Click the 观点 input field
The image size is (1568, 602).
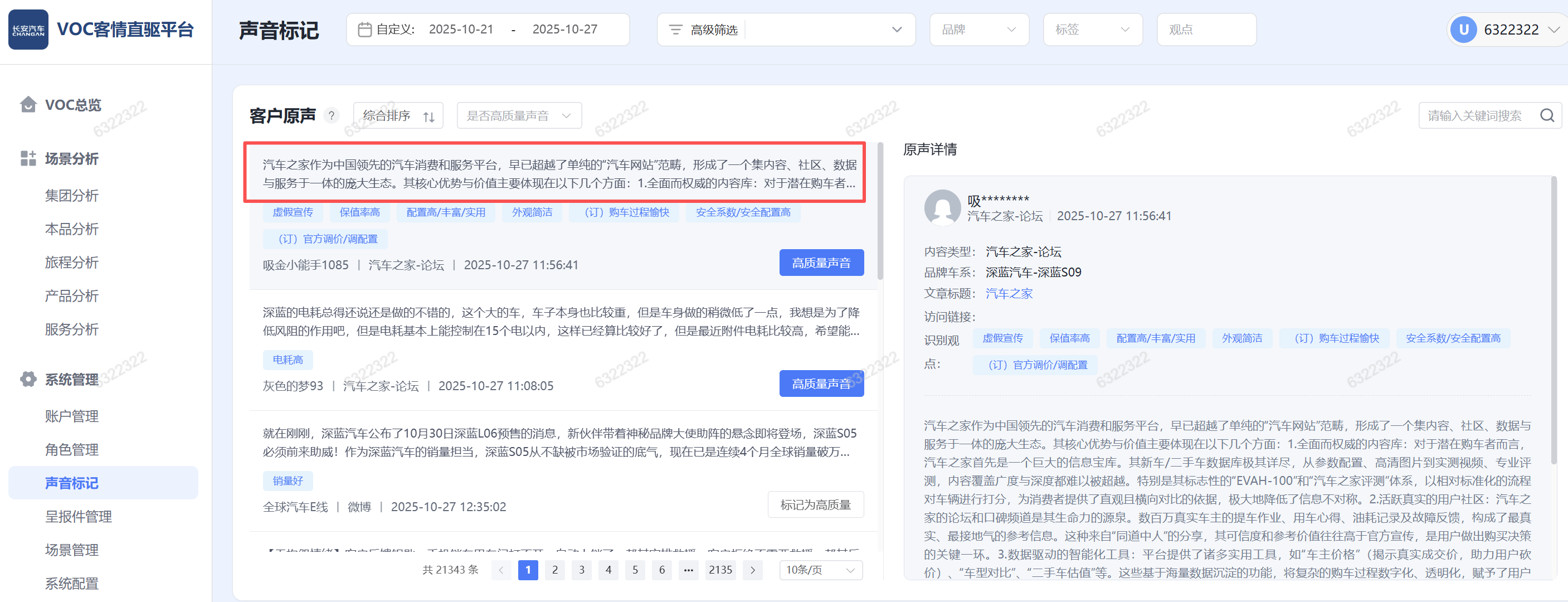coord(1206,29)
